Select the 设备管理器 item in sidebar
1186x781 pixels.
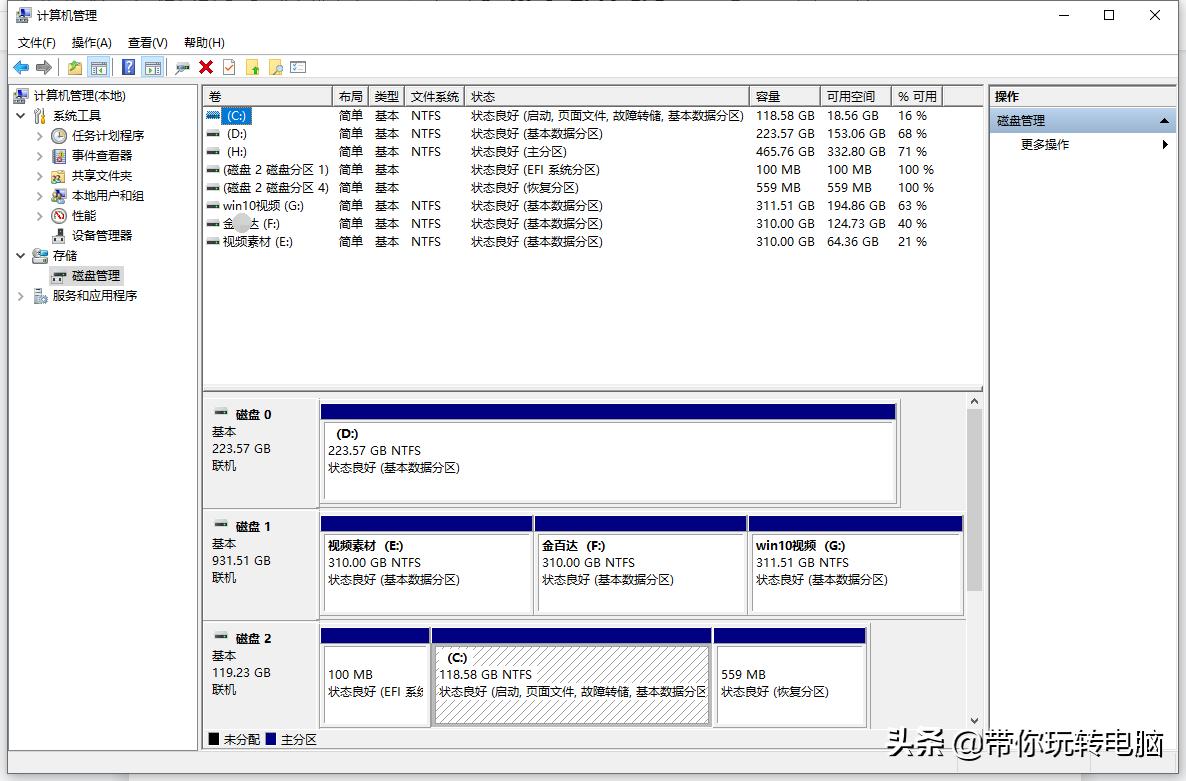(x=100, y=235)
